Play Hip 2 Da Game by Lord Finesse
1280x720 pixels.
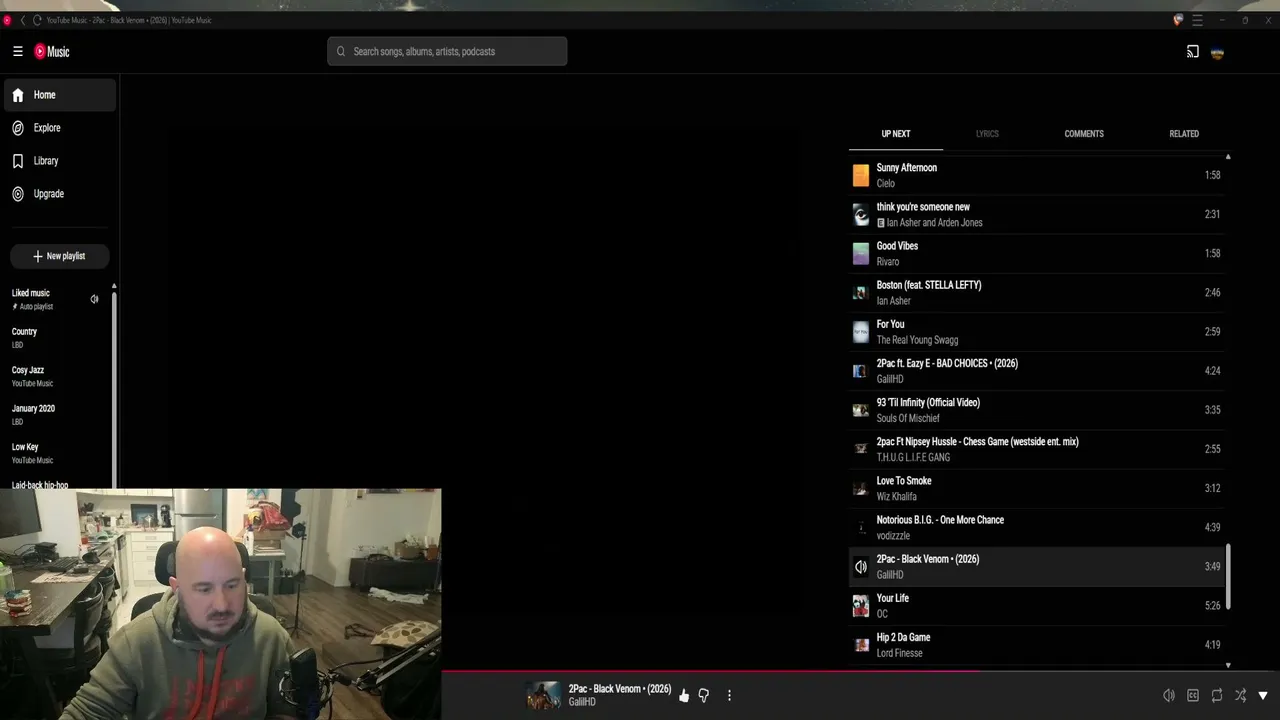tap(1039, 645)
